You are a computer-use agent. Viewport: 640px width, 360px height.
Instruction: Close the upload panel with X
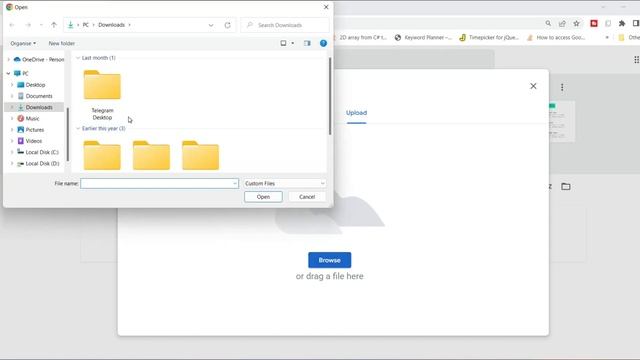(533, 86)
